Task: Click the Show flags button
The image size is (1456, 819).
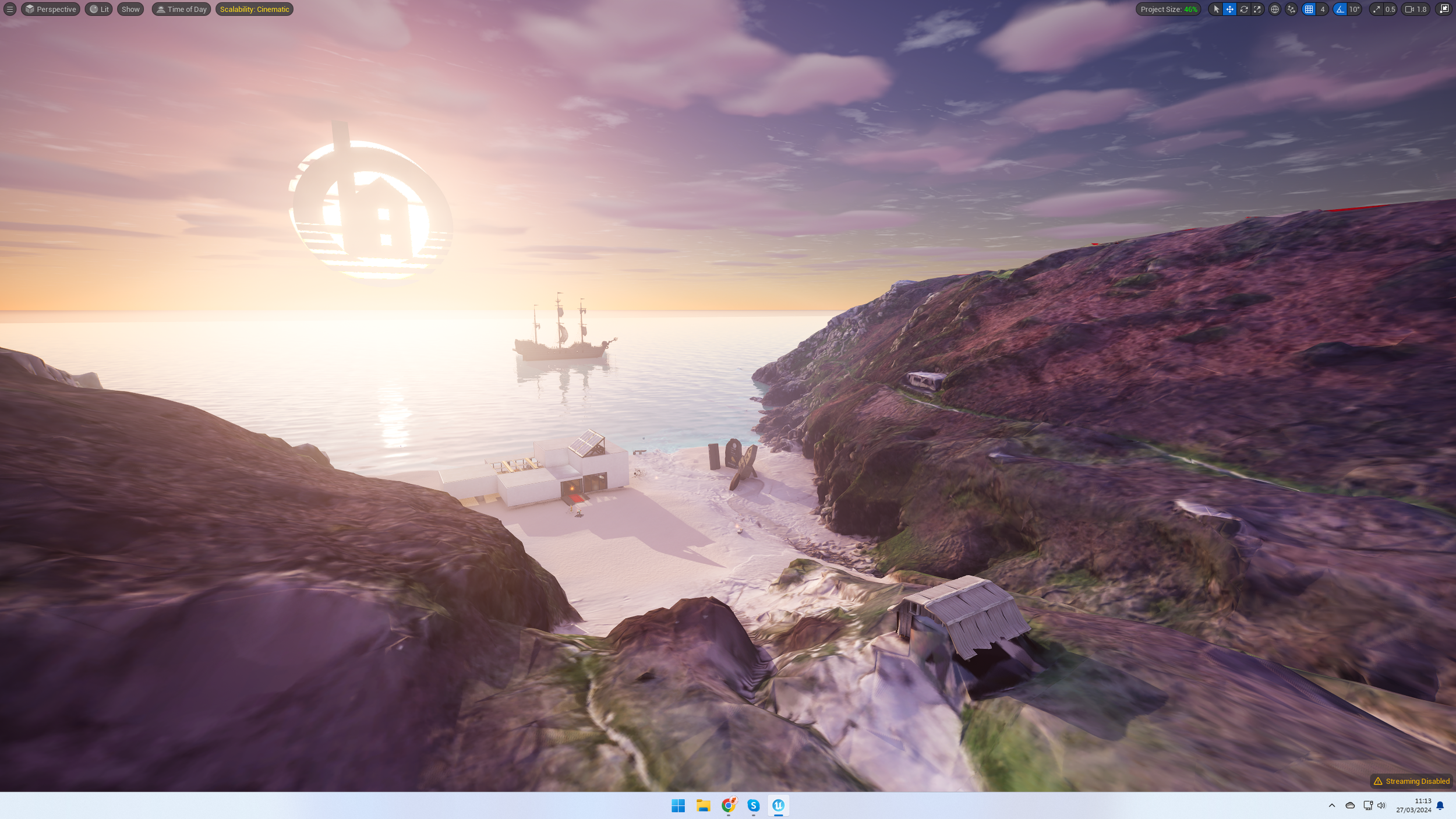Action: [130, 9]
